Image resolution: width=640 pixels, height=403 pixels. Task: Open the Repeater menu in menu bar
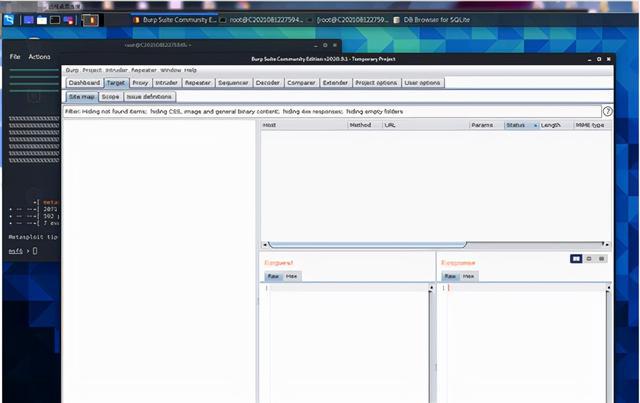point(144,70)
